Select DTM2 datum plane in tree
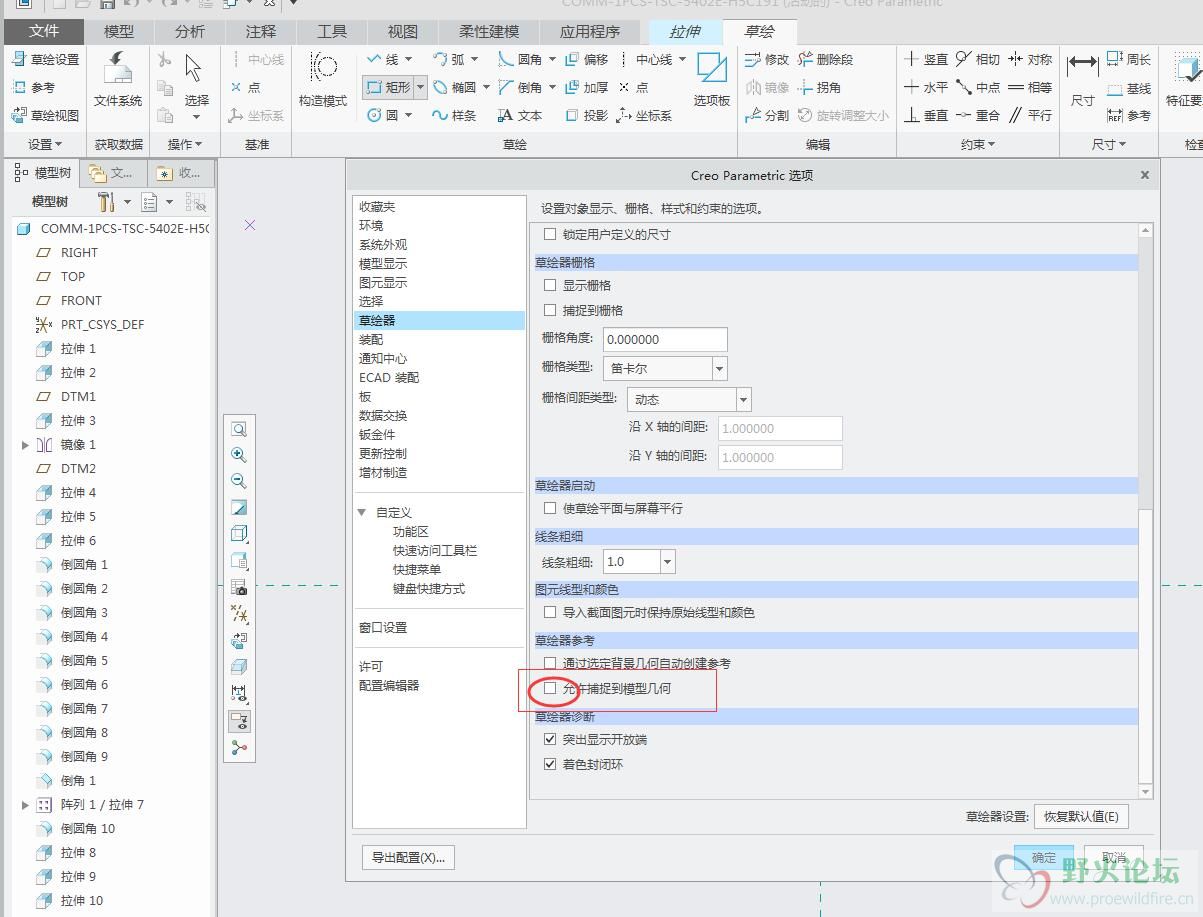The height and width of the screenshot is (917, 1203). (x=78, y=469)
